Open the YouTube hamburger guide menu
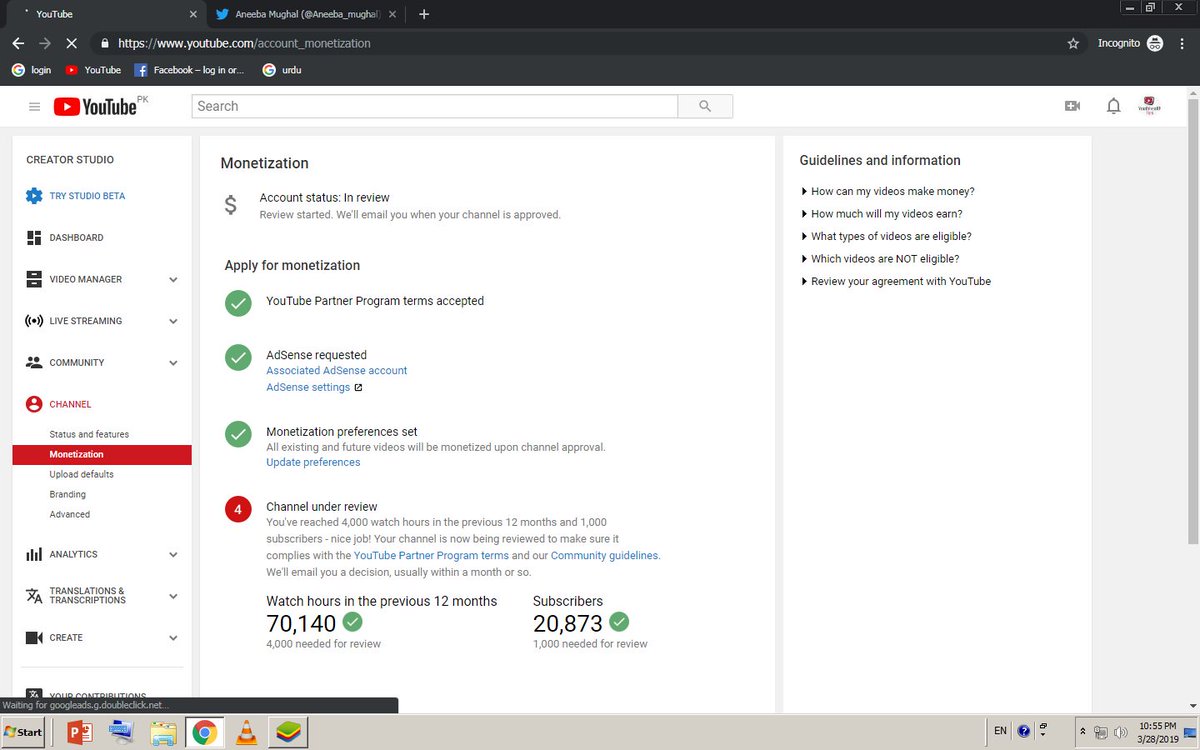Image resolution: width=1200 pixels, height=750 pixels. pos(34,106)
